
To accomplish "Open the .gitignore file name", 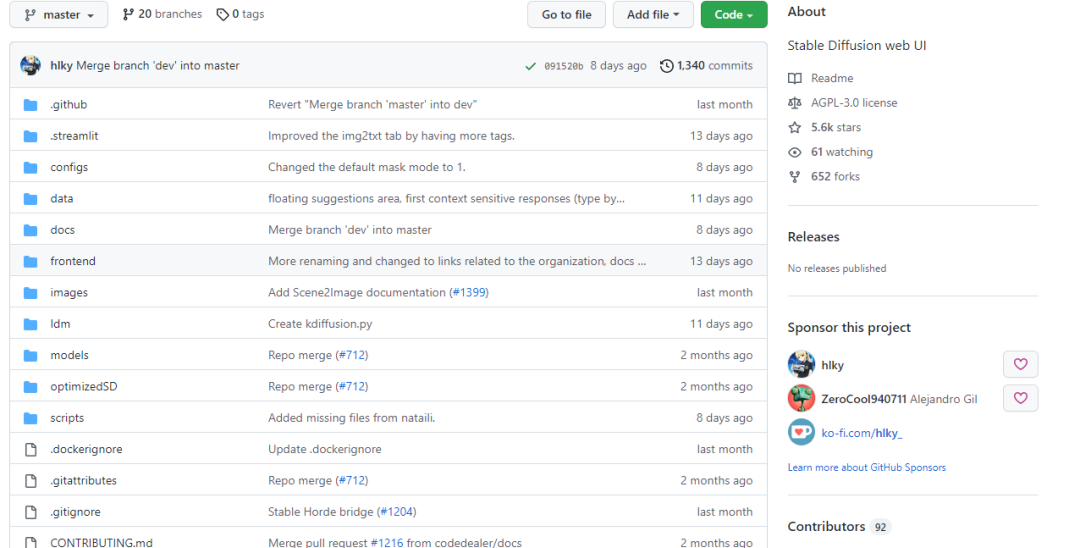I will coord(75,512).
